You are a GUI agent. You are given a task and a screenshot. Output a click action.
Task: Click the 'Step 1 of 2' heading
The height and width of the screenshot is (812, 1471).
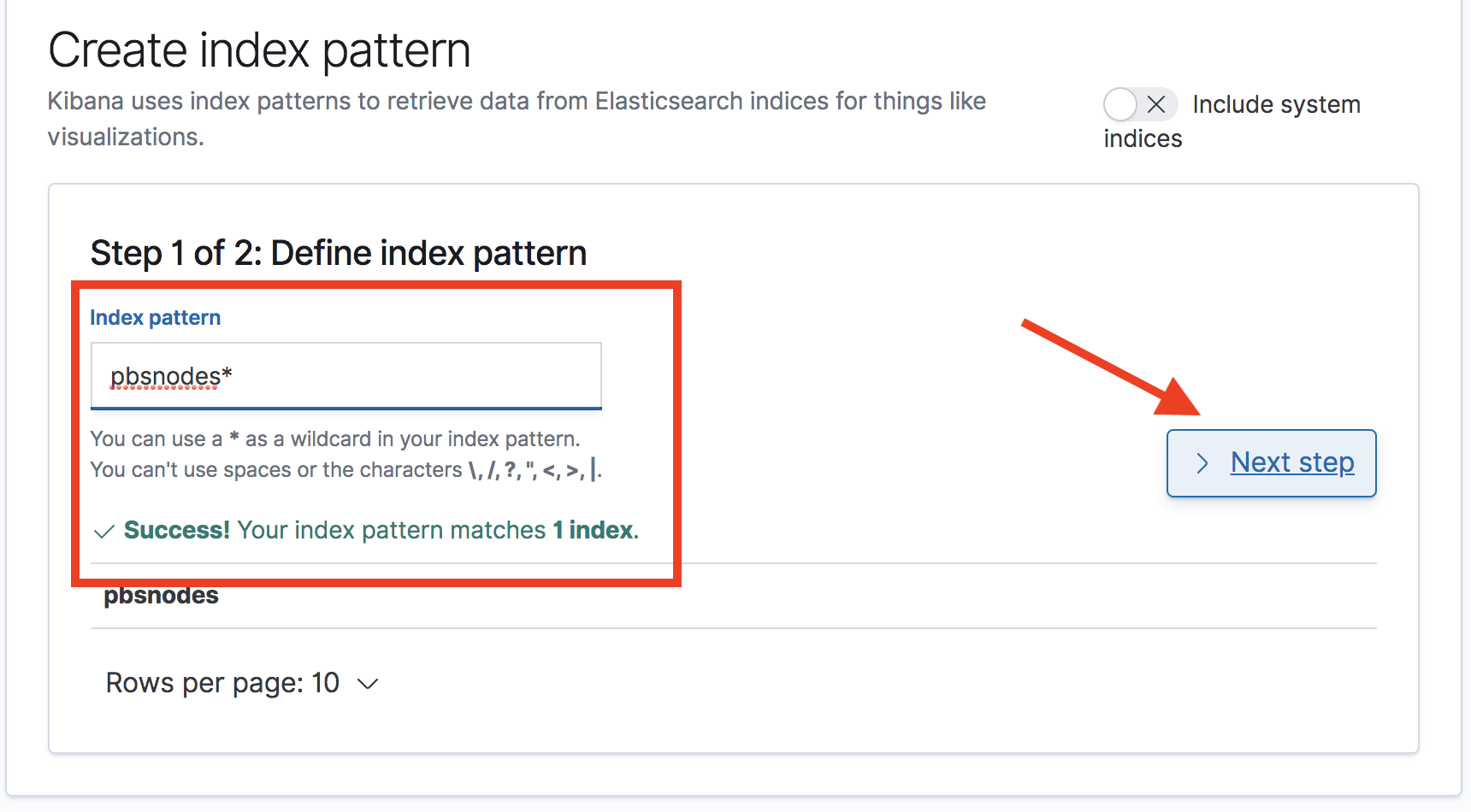[339, 254]
